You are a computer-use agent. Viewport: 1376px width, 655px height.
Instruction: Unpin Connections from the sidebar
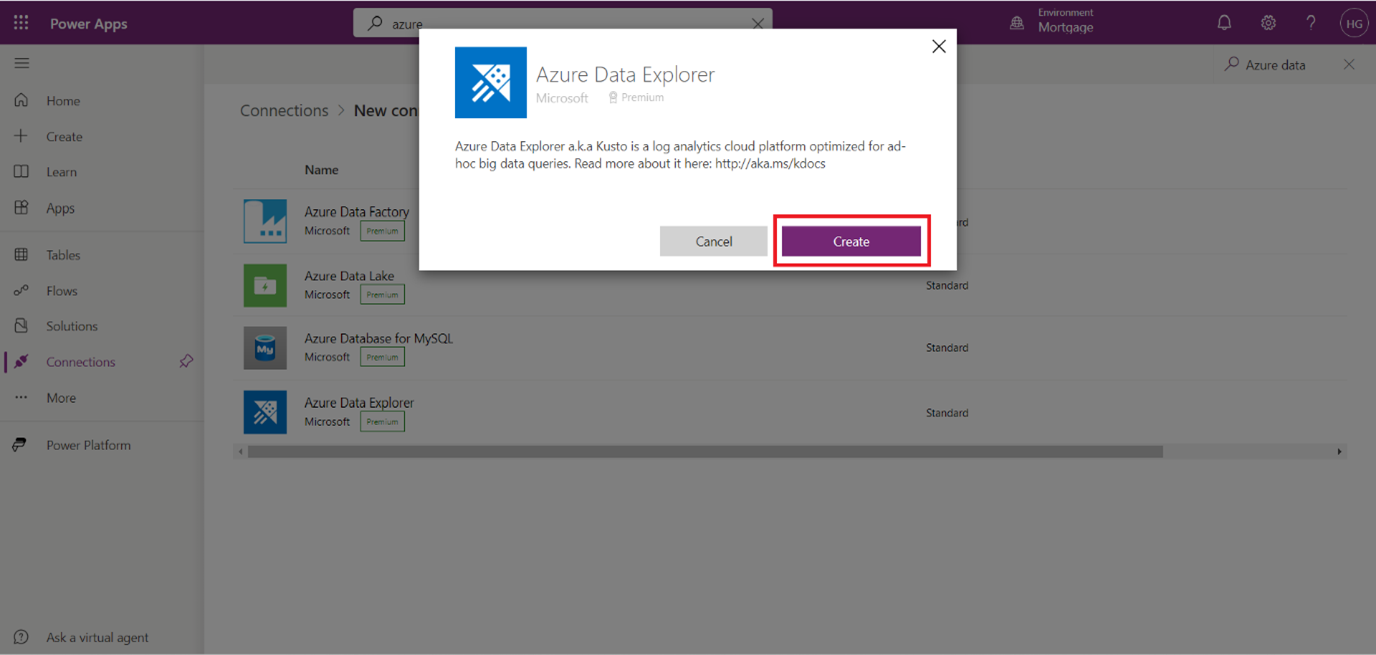(186, 362)
